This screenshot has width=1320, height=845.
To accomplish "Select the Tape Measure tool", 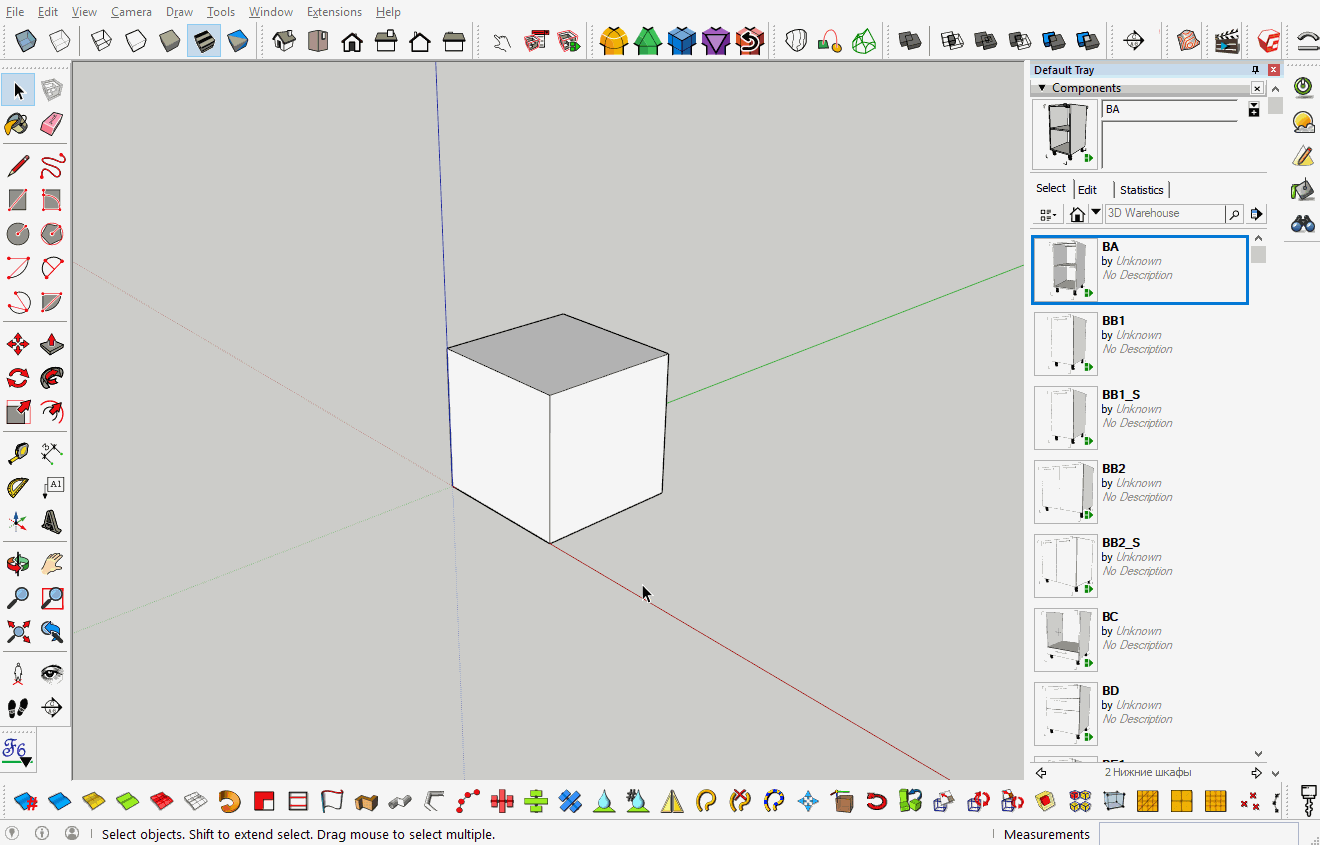I will tap(17, 452).
